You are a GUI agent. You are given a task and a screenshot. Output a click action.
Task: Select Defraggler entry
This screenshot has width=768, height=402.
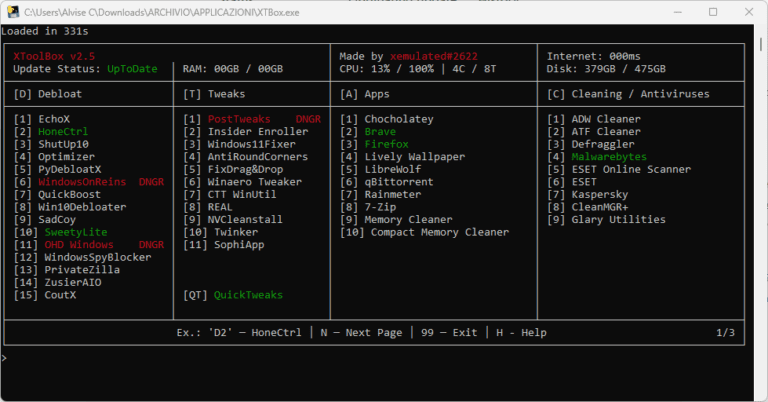[x=591, y=144]
